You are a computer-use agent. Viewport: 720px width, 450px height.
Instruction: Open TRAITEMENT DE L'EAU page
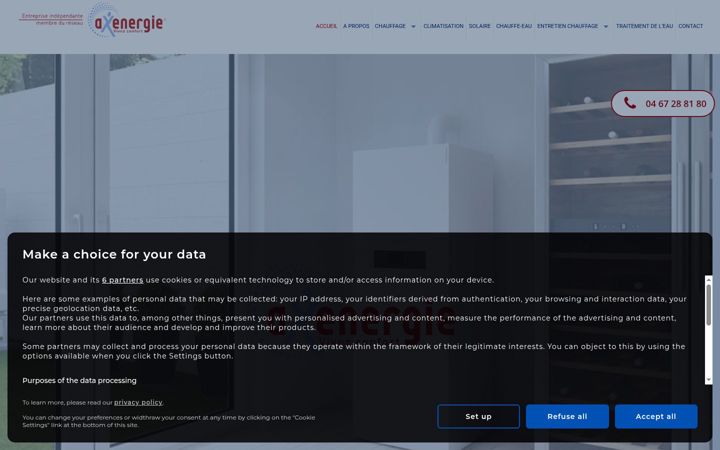point(644,26)
